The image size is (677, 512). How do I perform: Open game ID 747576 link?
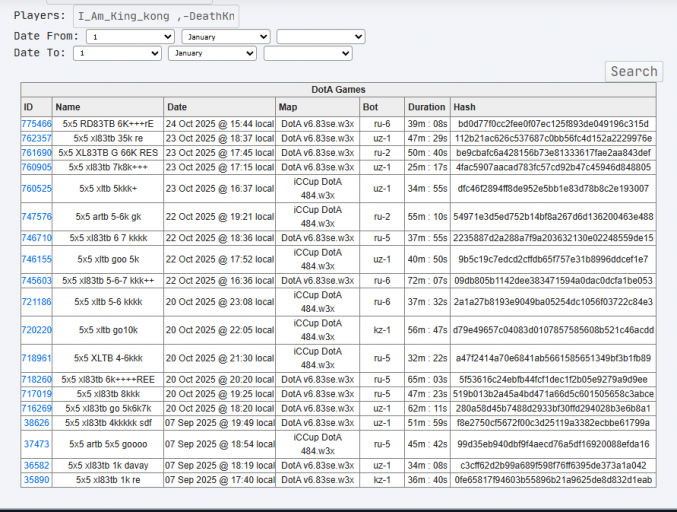point(36,217)
